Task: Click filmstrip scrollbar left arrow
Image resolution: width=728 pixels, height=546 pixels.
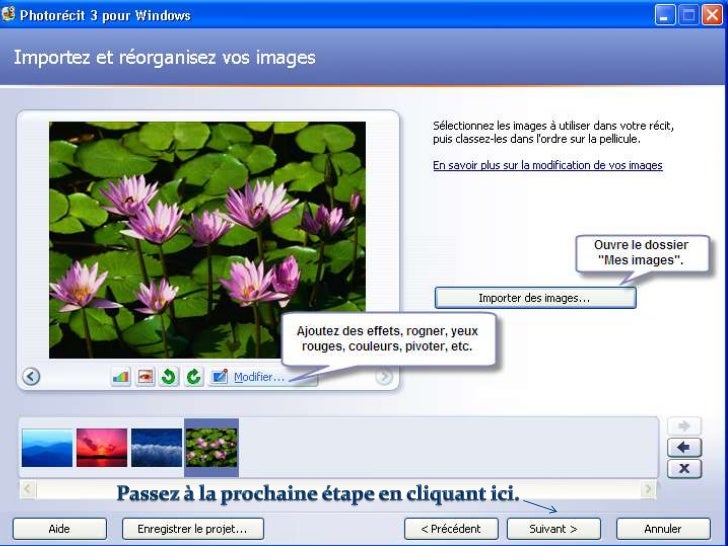Action: (27, 488)
